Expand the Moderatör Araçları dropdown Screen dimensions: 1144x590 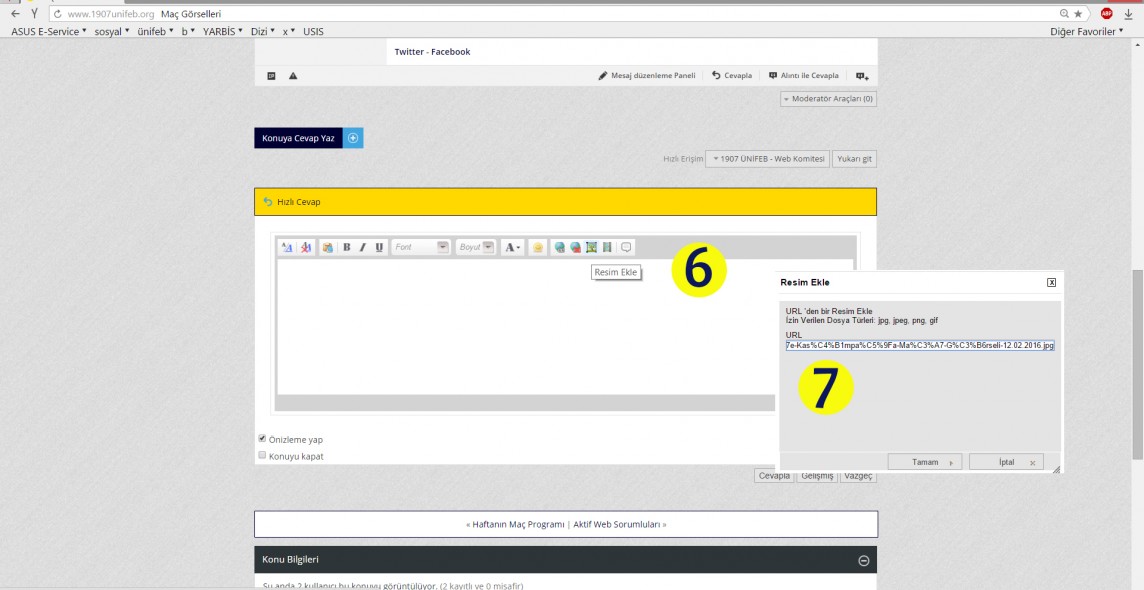pos(828,99)
